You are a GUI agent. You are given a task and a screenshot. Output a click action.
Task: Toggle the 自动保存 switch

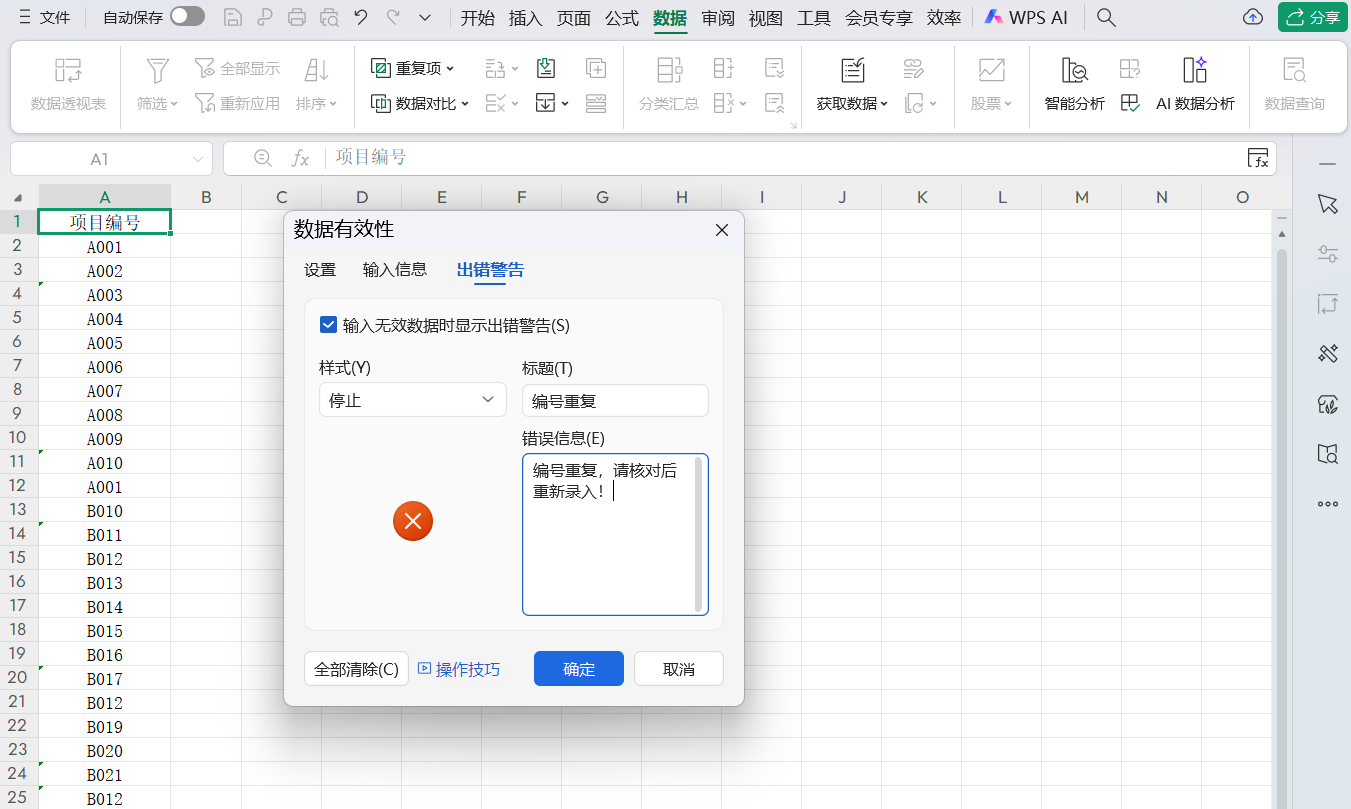pyautogui.click(x=187, y=17)
